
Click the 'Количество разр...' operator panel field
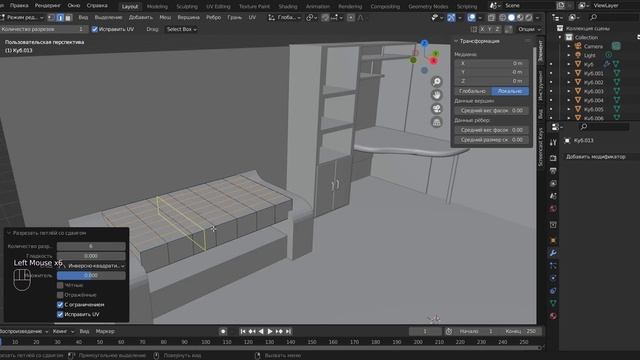coord(91,246)
